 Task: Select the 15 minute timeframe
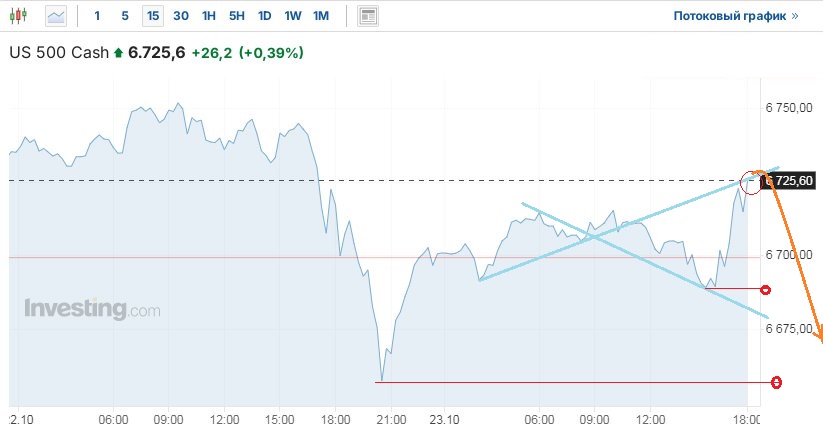coord(152,16)
